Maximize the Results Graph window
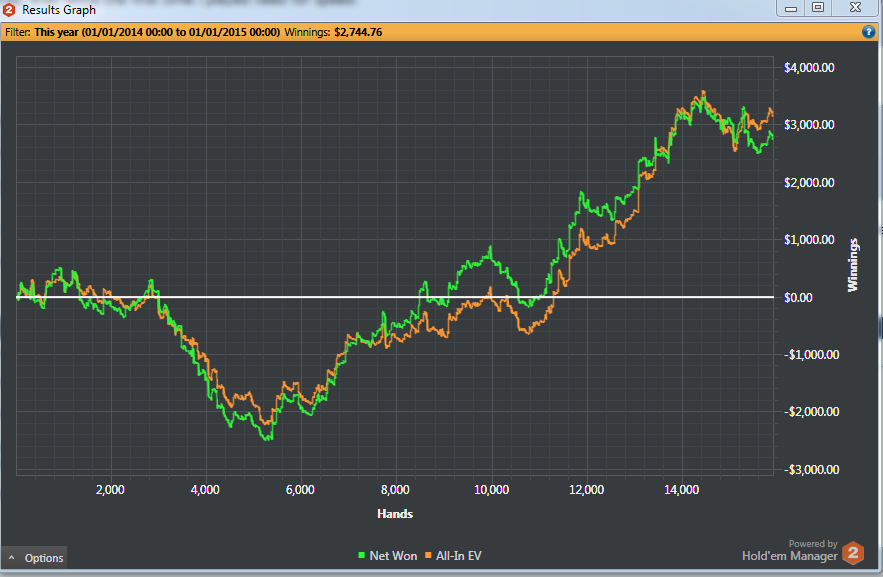This screenshot has width=883, height=577. [x=818, y=8]
